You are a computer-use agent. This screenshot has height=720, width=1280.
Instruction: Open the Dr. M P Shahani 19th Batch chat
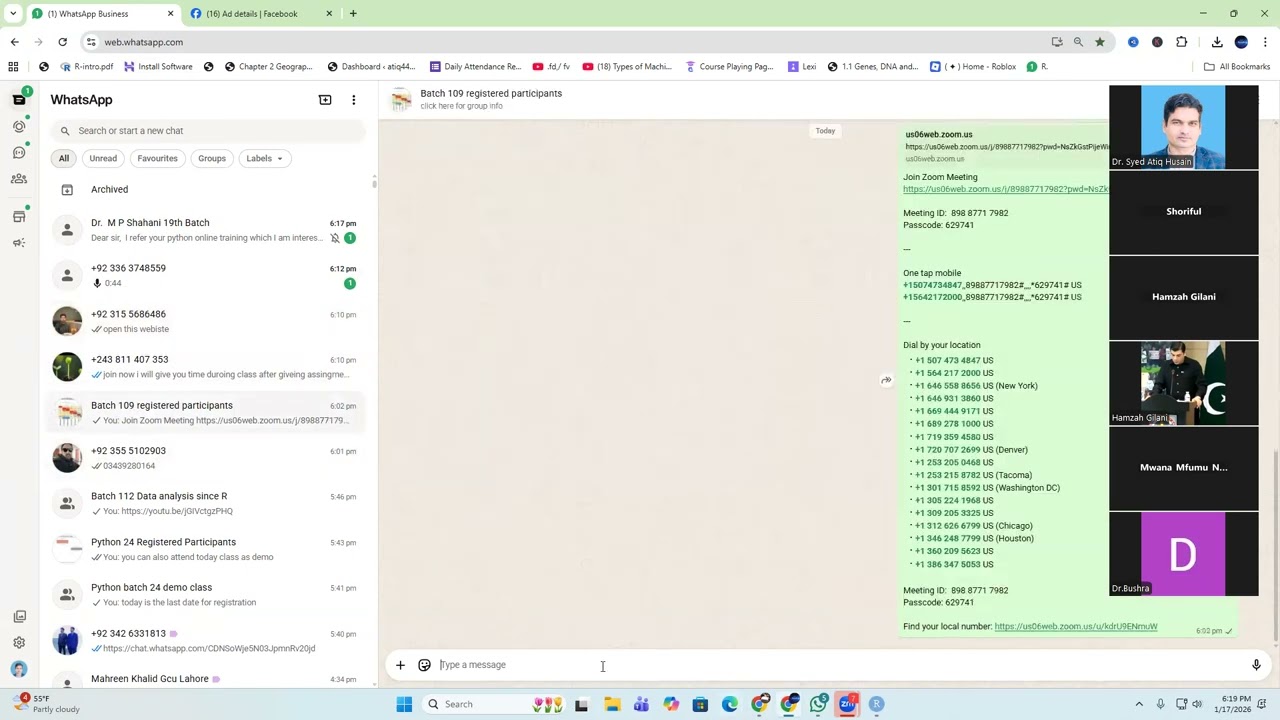[x=205, y=230]
